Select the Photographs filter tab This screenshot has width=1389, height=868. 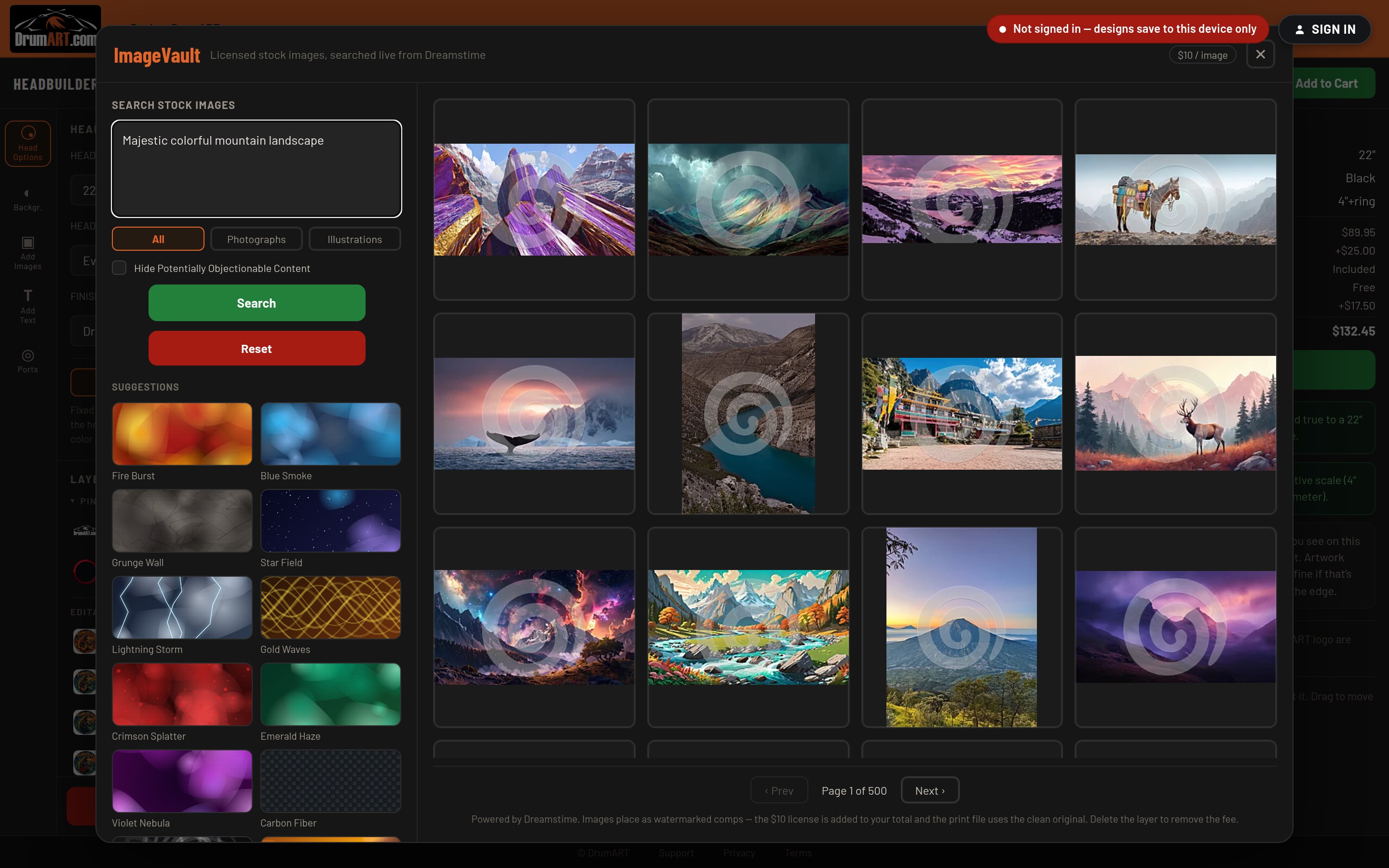256,239
